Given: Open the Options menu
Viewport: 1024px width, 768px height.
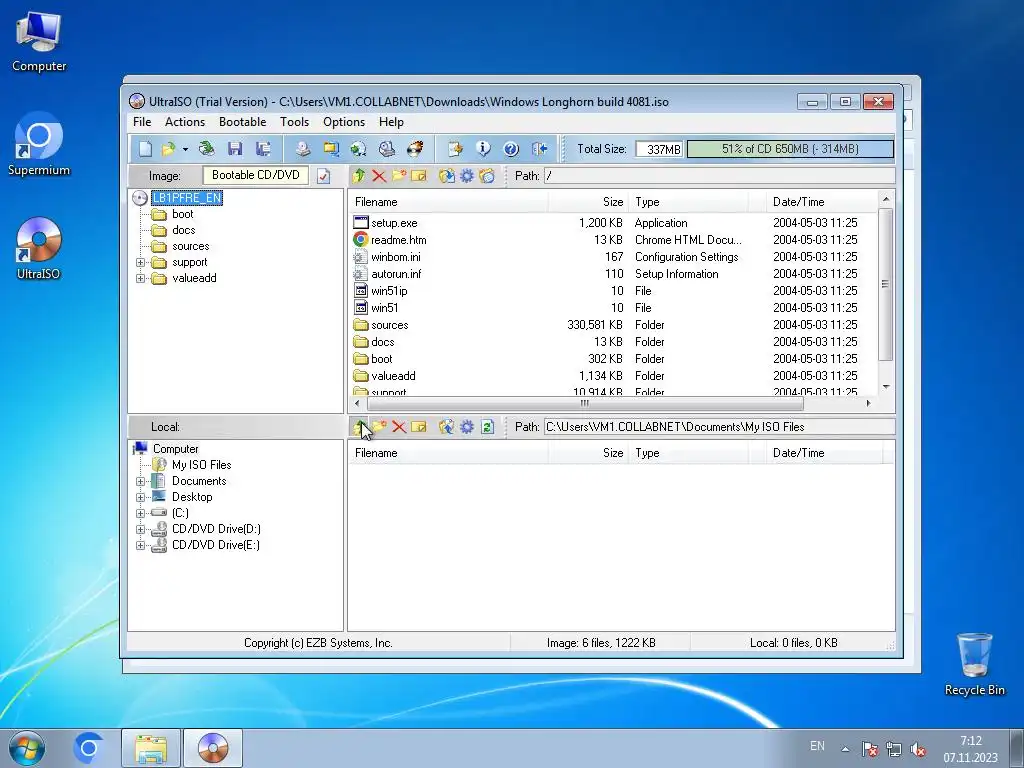Looking at the screenshot, I should pyautogui.click(x=344, y=122).
